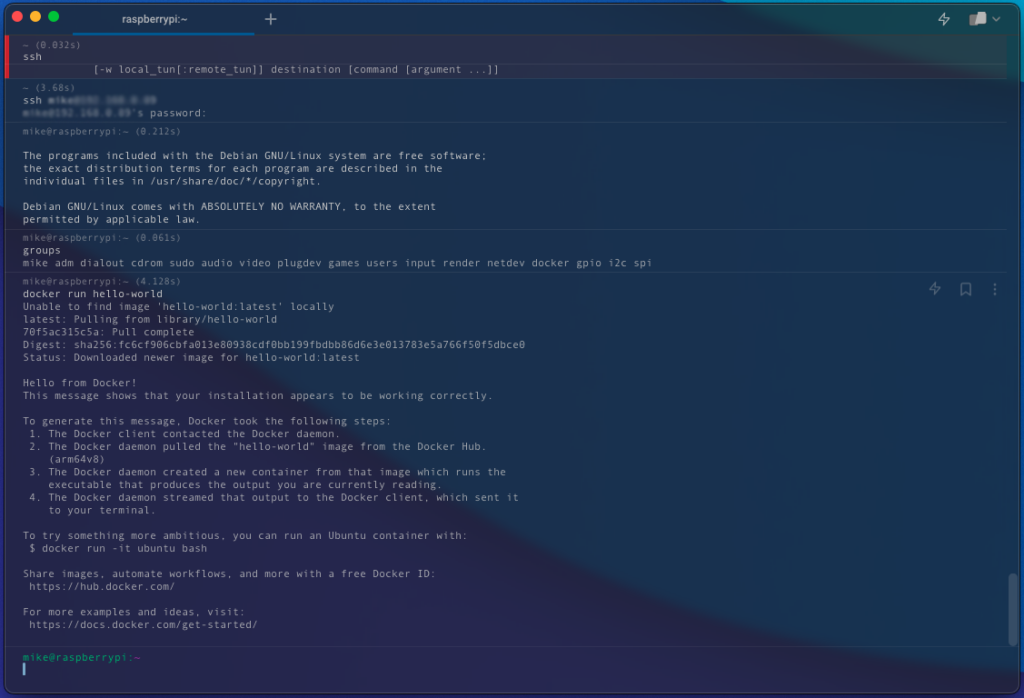Click 'Unable to find image' output line
Screen dimensions: 1024x698
tap(178, 306)
